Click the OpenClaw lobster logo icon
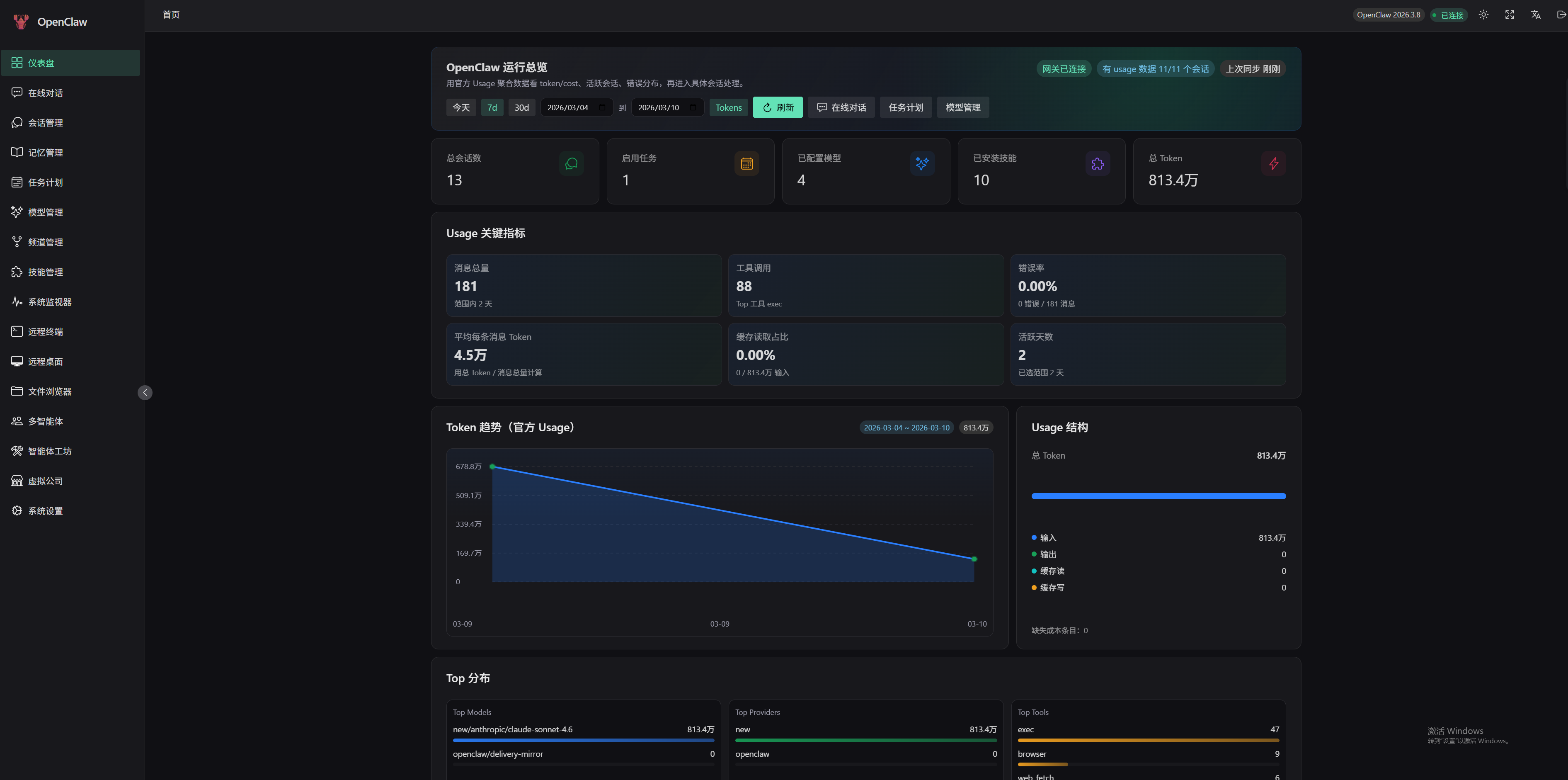1568x780 pixels. 21,22
